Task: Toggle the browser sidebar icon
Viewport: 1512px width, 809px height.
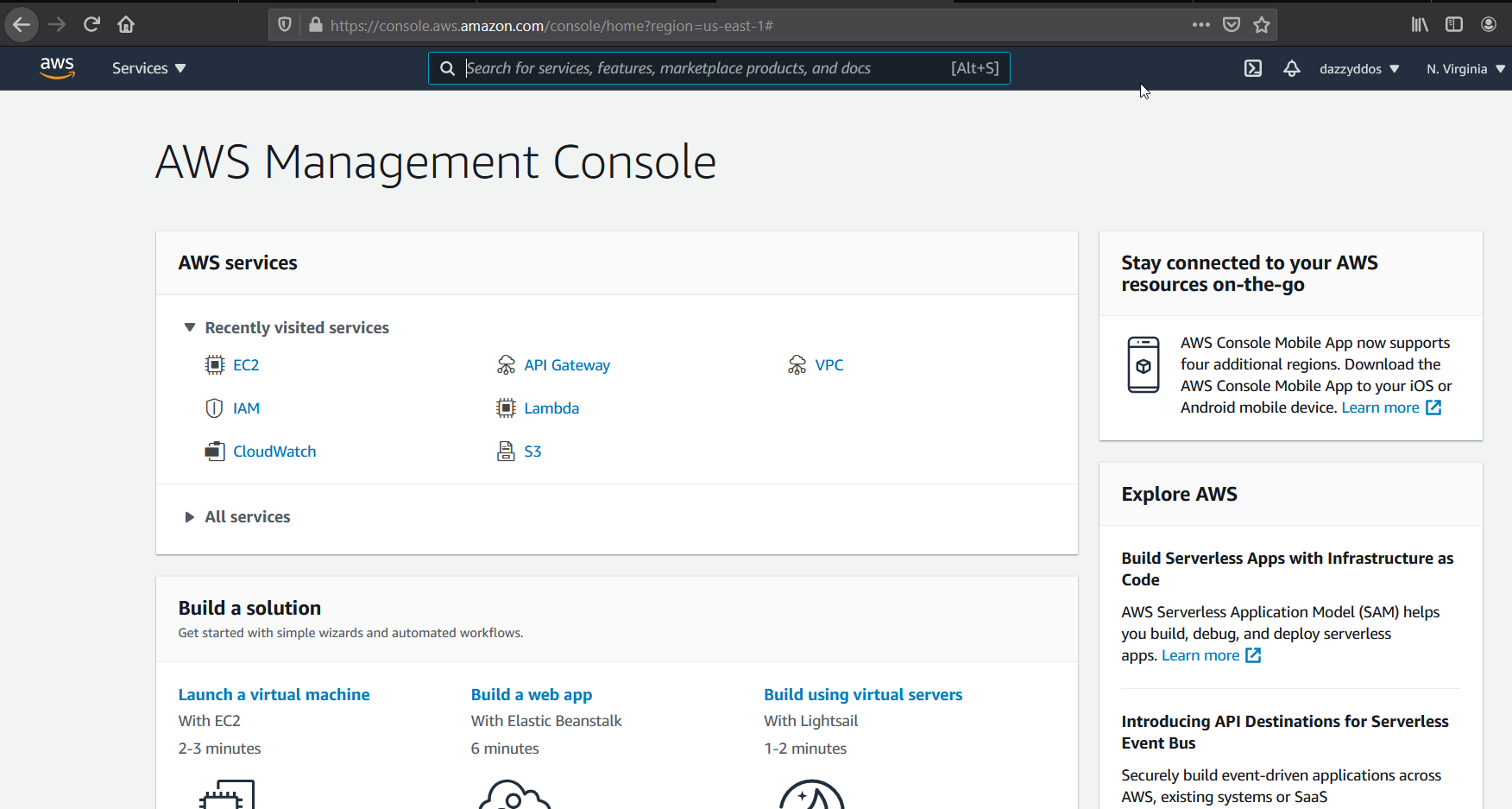Action: click(x=1454, y=24)
